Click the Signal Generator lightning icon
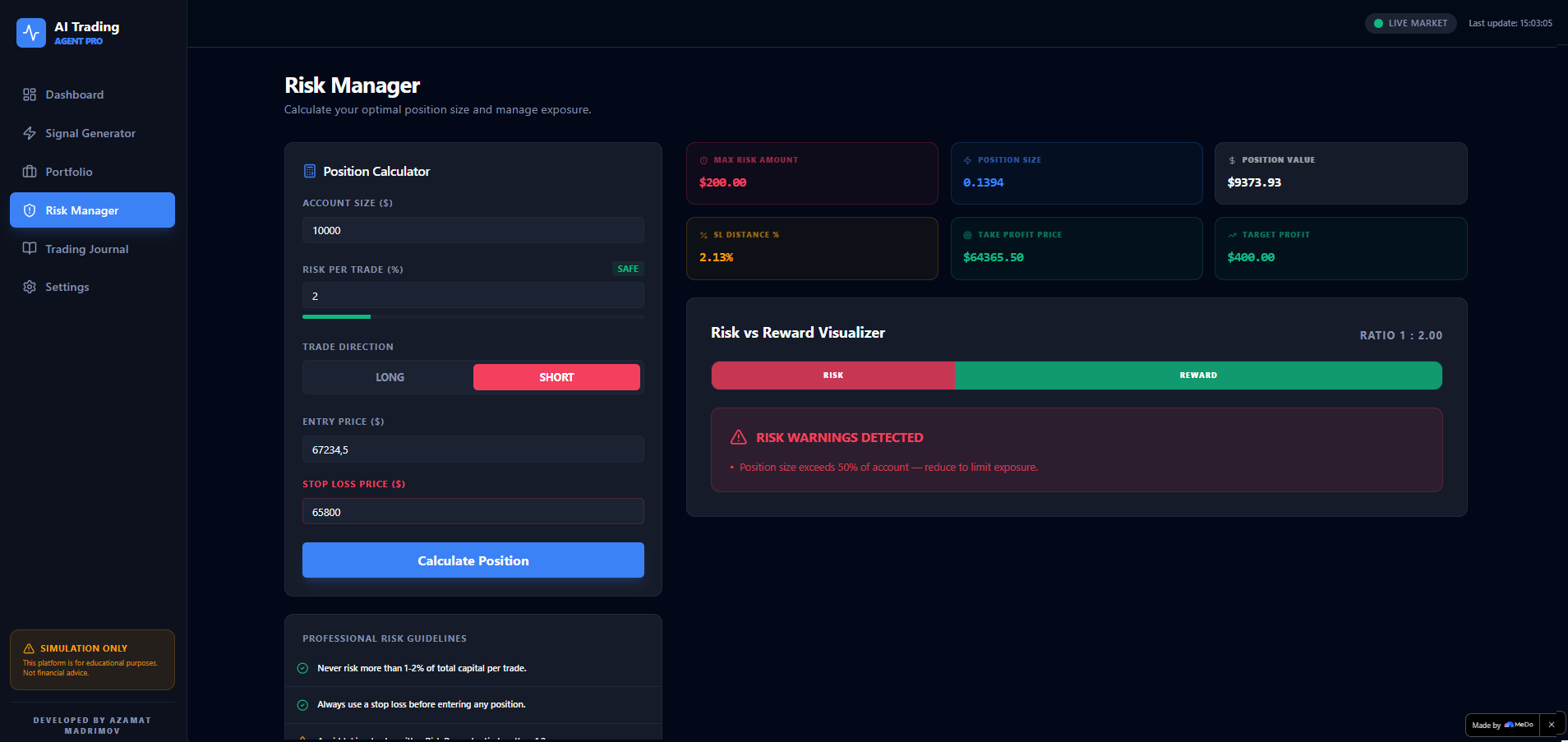1568x742 pixels. tap(30, 133)
